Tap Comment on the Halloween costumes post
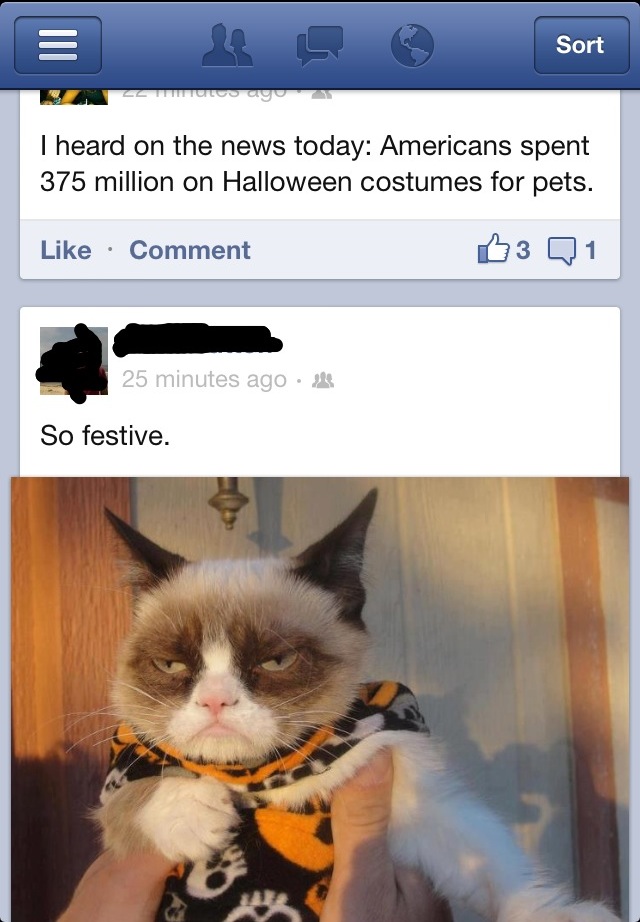The image size is (640, 922). (190, 250)
